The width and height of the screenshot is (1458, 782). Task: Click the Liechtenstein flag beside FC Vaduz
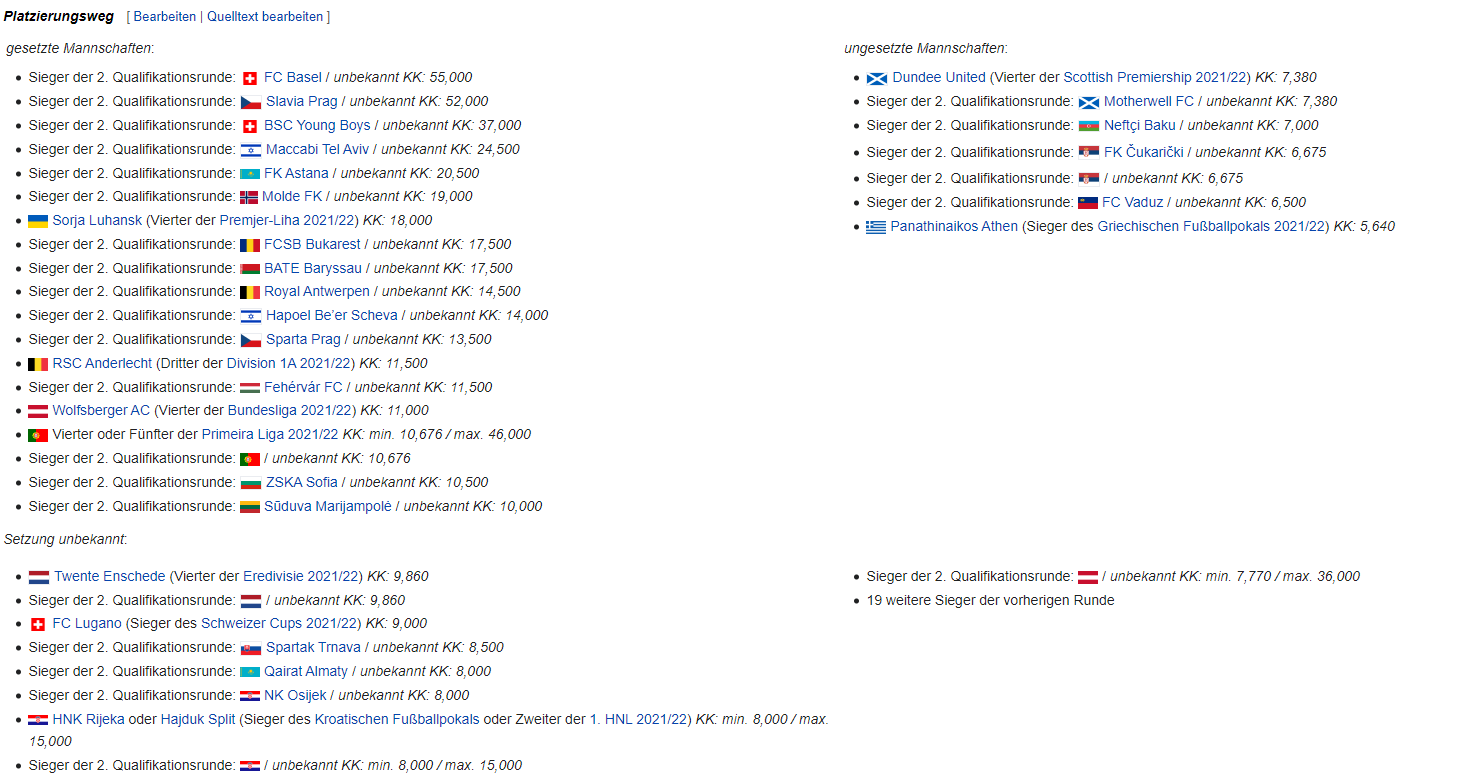[x=1088, y=203]
